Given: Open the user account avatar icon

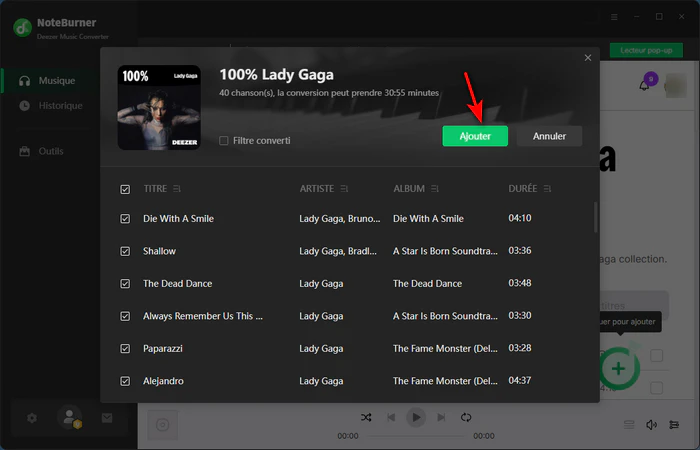Looking at the screenshot, I should (x=70, y=417).
